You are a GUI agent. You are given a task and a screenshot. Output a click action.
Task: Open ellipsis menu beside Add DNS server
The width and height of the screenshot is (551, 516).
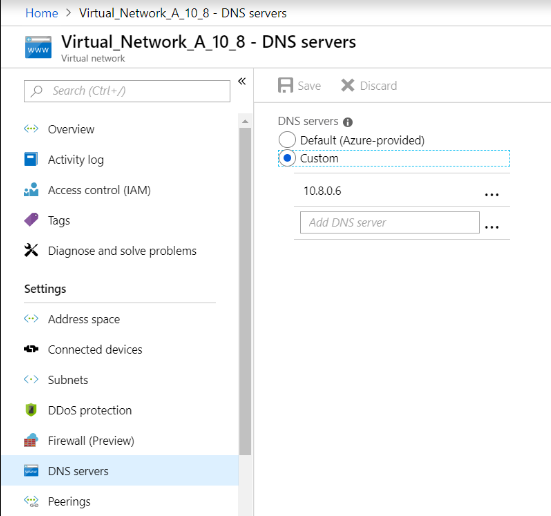coord(492,227)
